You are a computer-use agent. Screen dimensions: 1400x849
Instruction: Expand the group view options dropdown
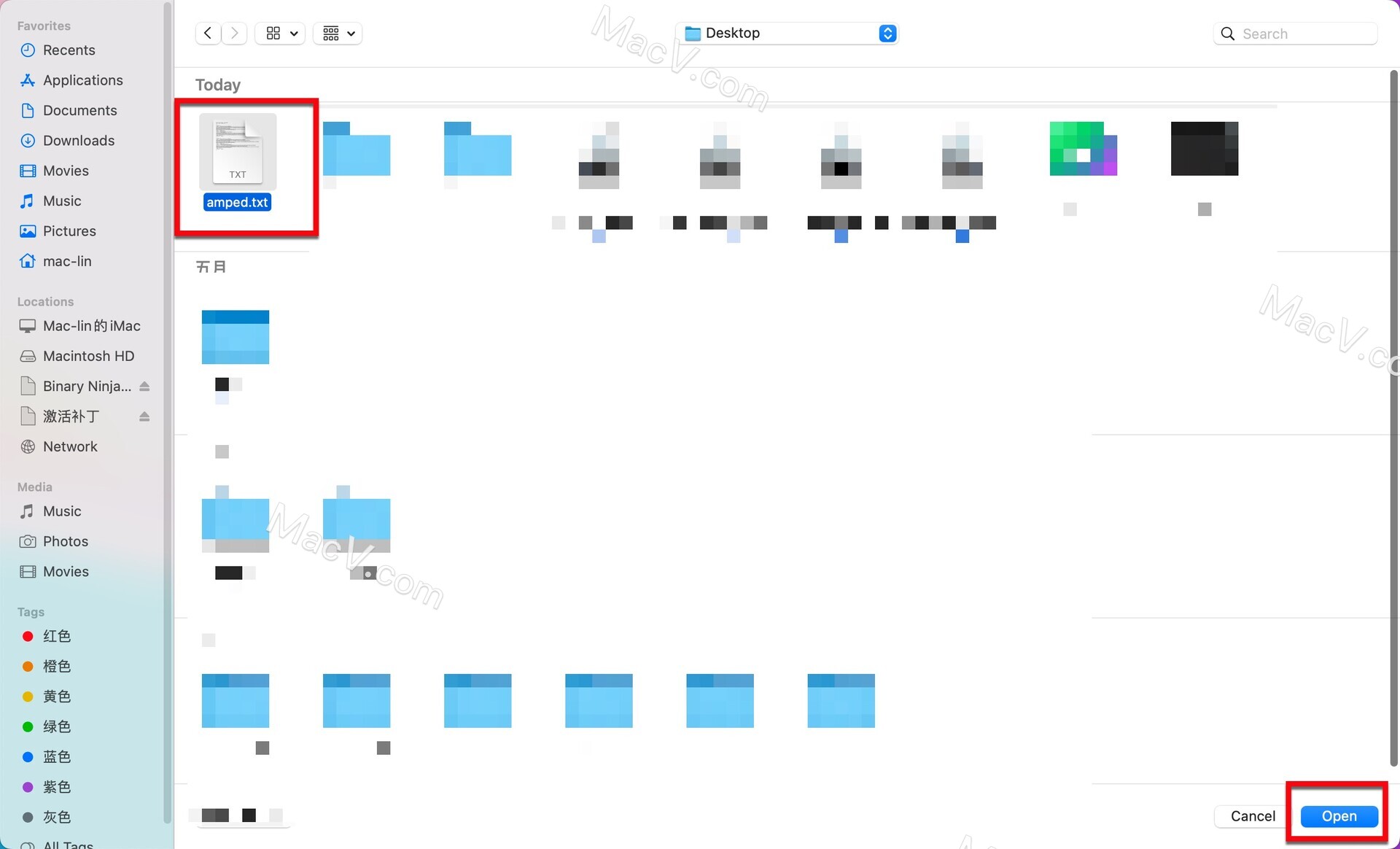[337, 33]
